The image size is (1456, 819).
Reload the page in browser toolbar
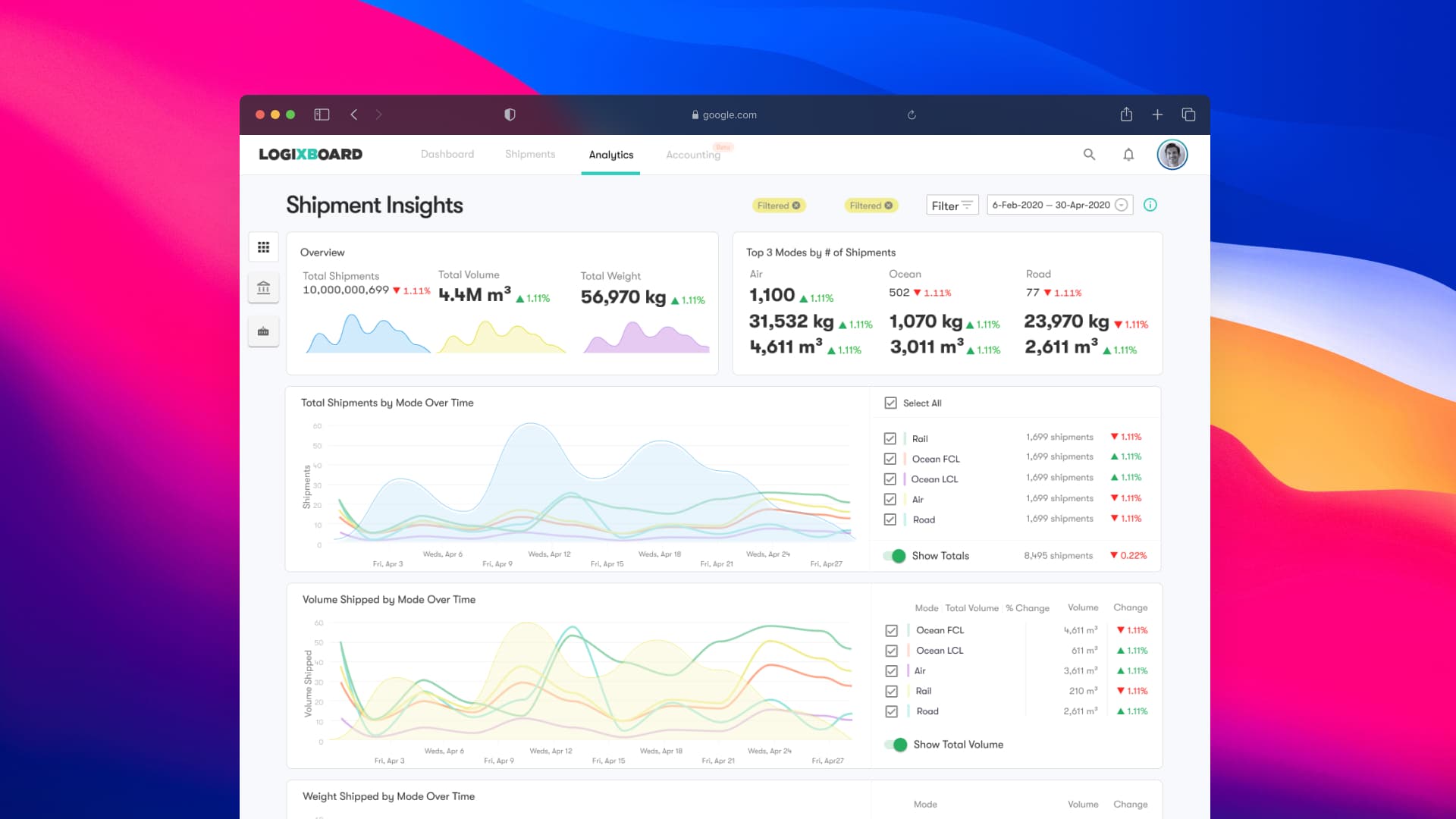click(912, 115)
